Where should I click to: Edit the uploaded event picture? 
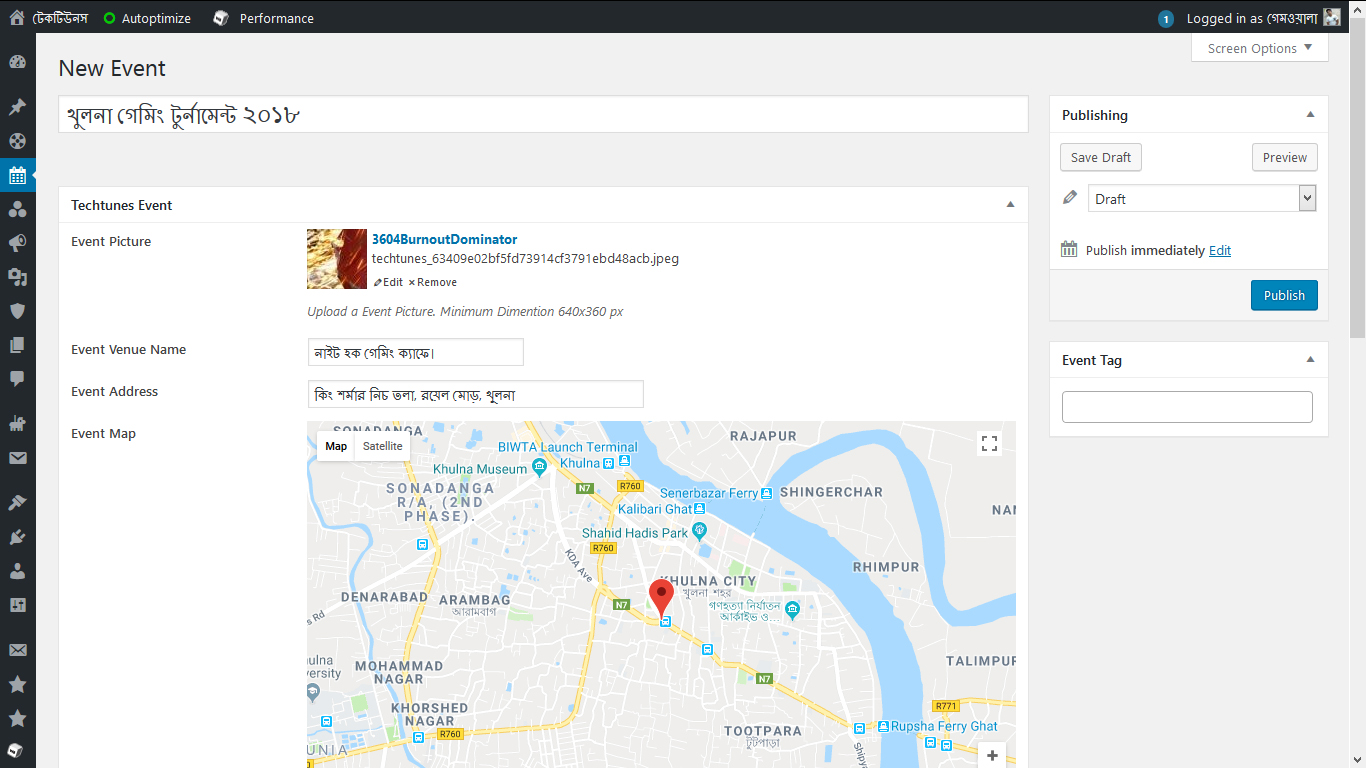(388, 282)
